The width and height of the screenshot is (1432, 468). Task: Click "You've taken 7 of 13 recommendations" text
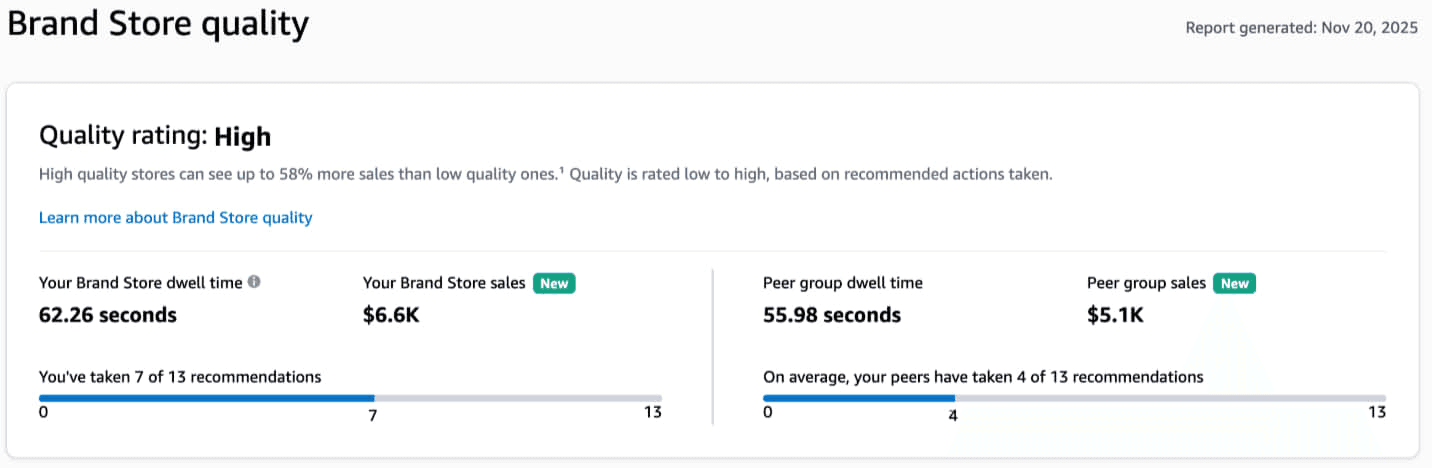180,377
